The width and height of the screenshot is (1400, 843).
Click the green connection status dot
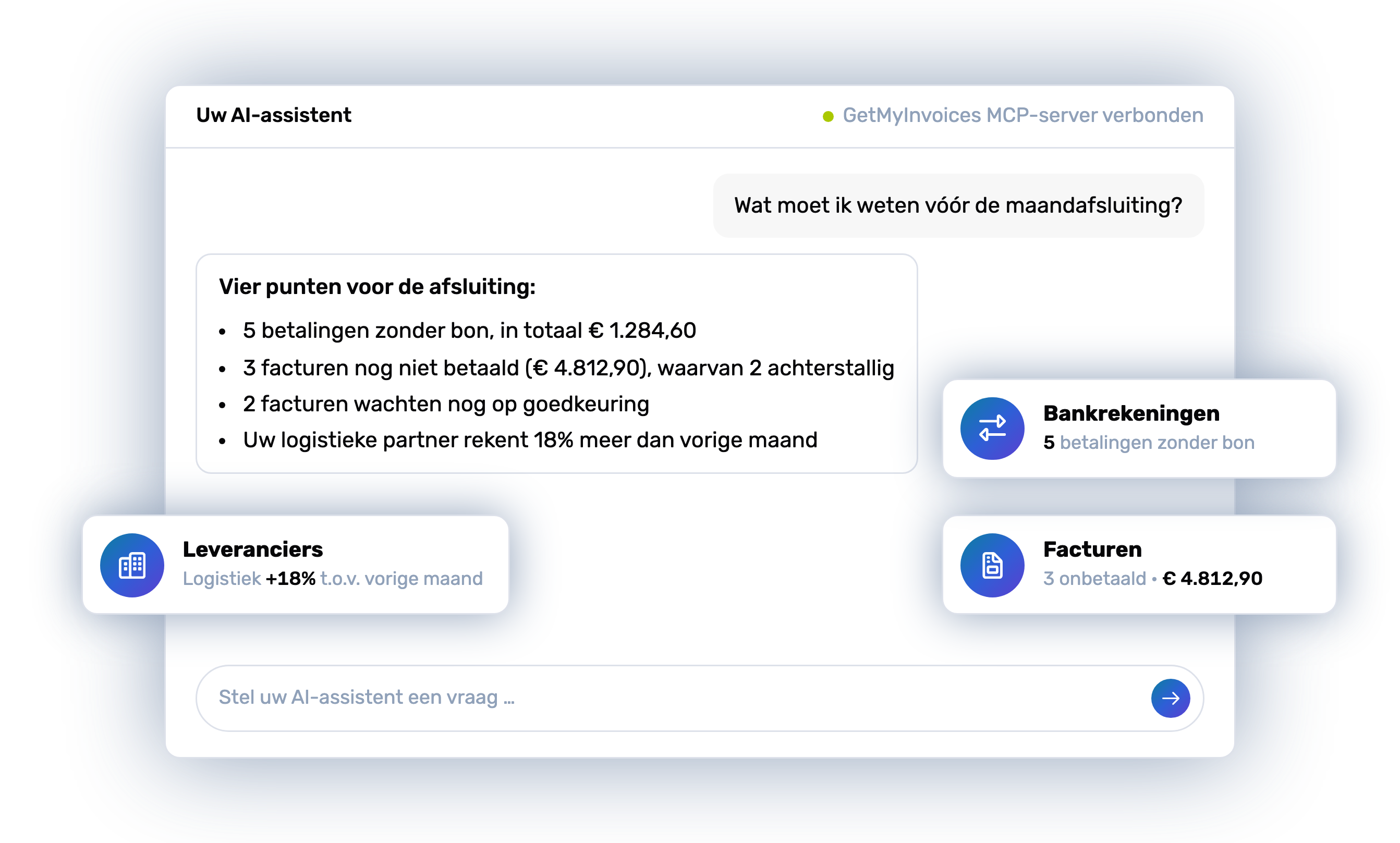pyautogui.click(x=828, y=116)
